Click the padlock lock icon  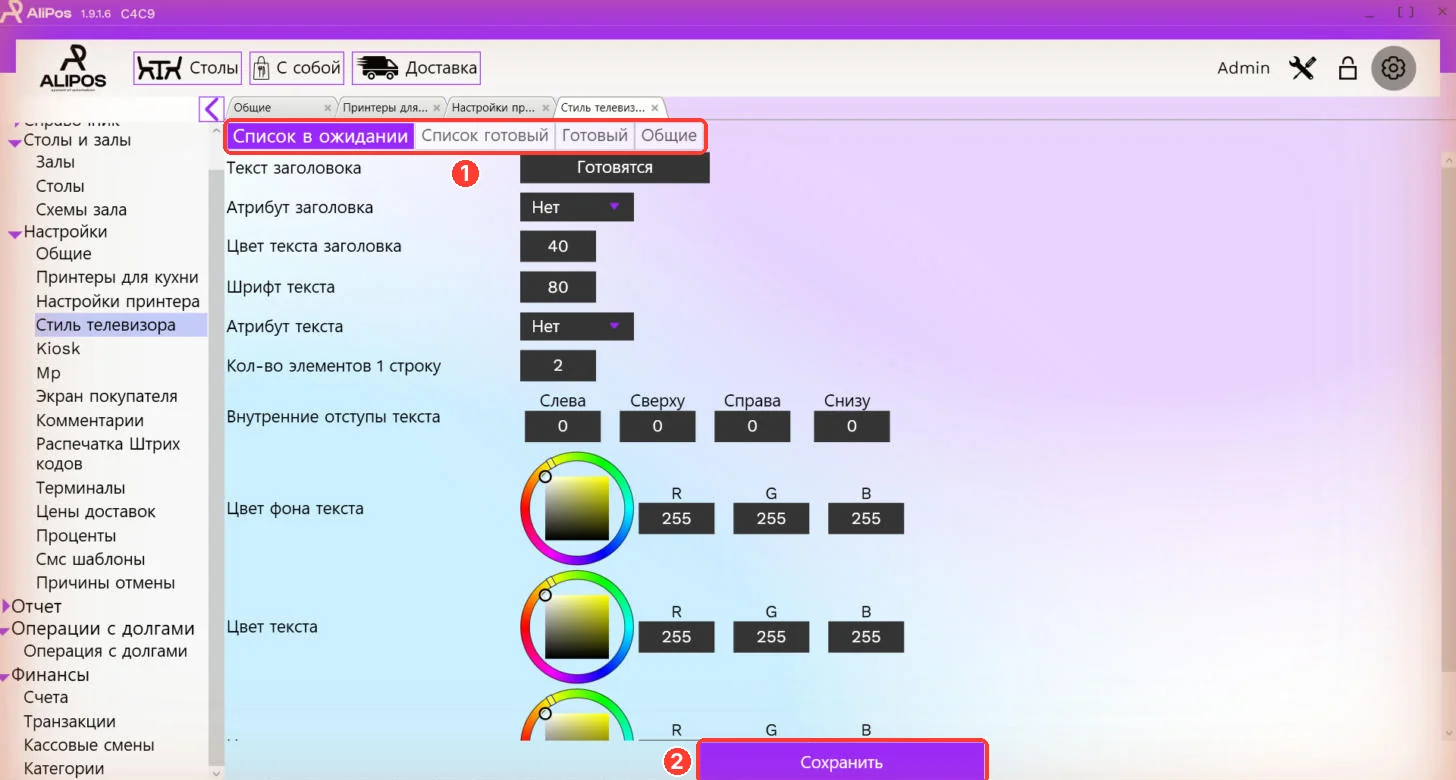tap(1348, 68)
